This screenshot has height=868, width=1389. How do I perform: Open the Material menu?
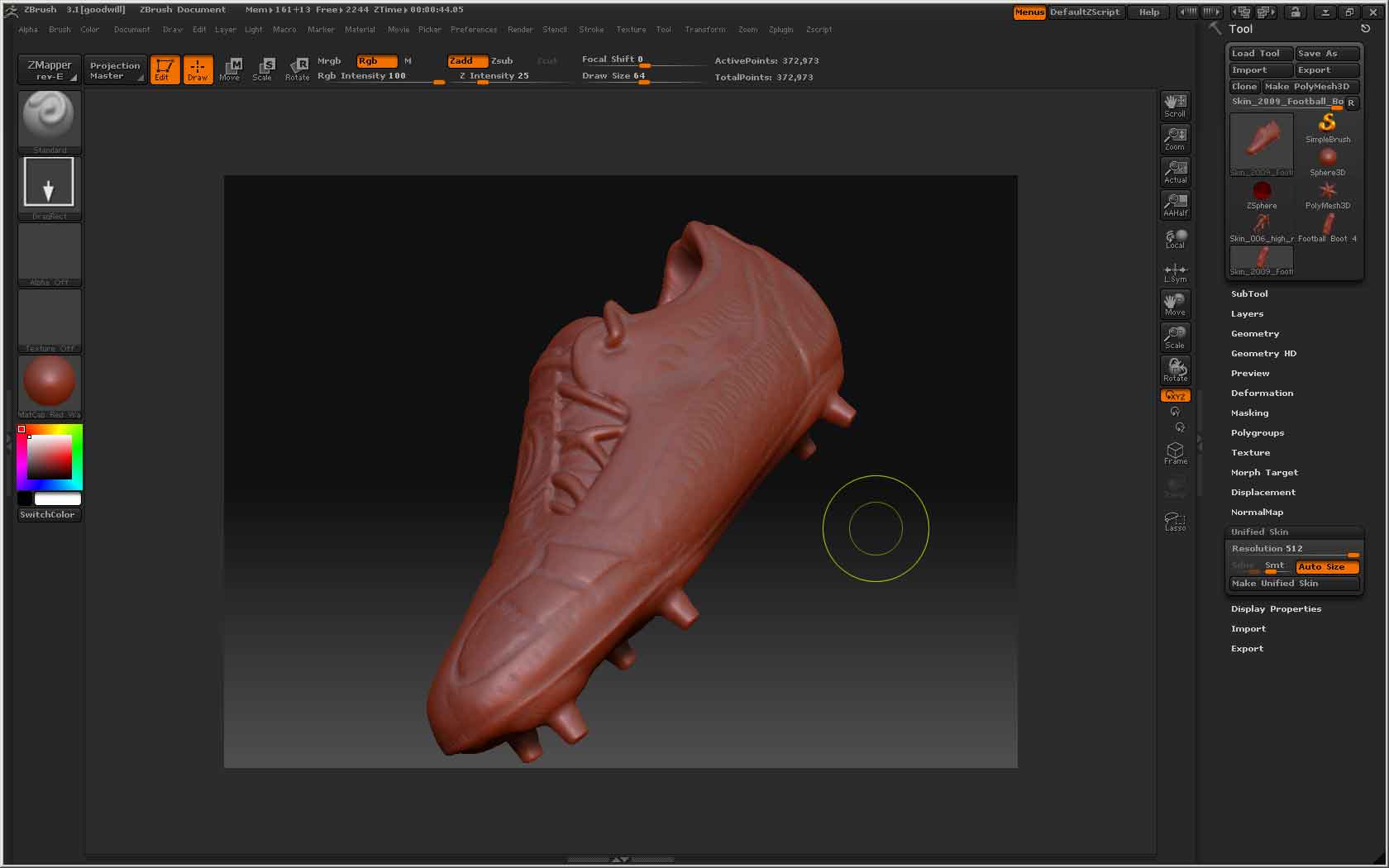point(360,30)
